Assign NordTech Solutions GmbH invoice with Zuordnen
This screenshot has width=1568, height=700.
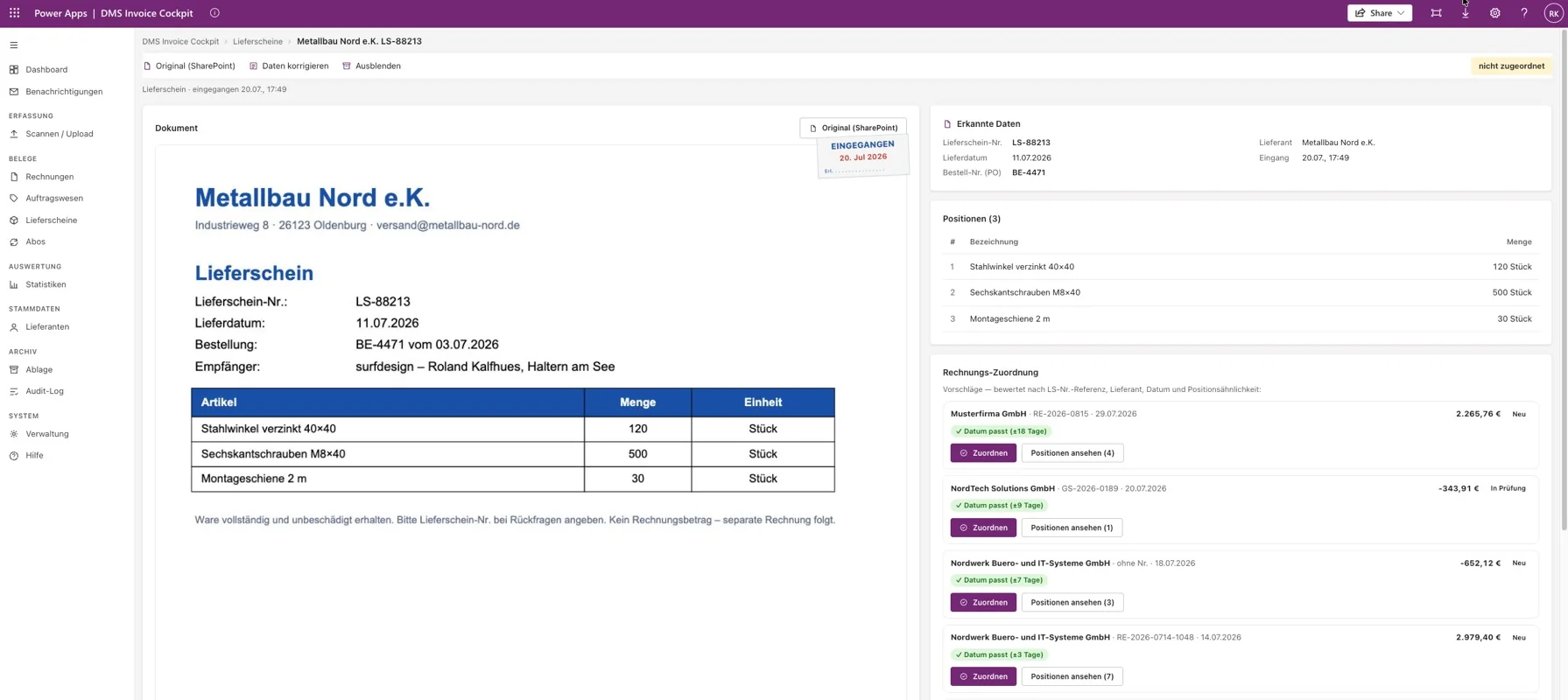click(x=983, y=528)
